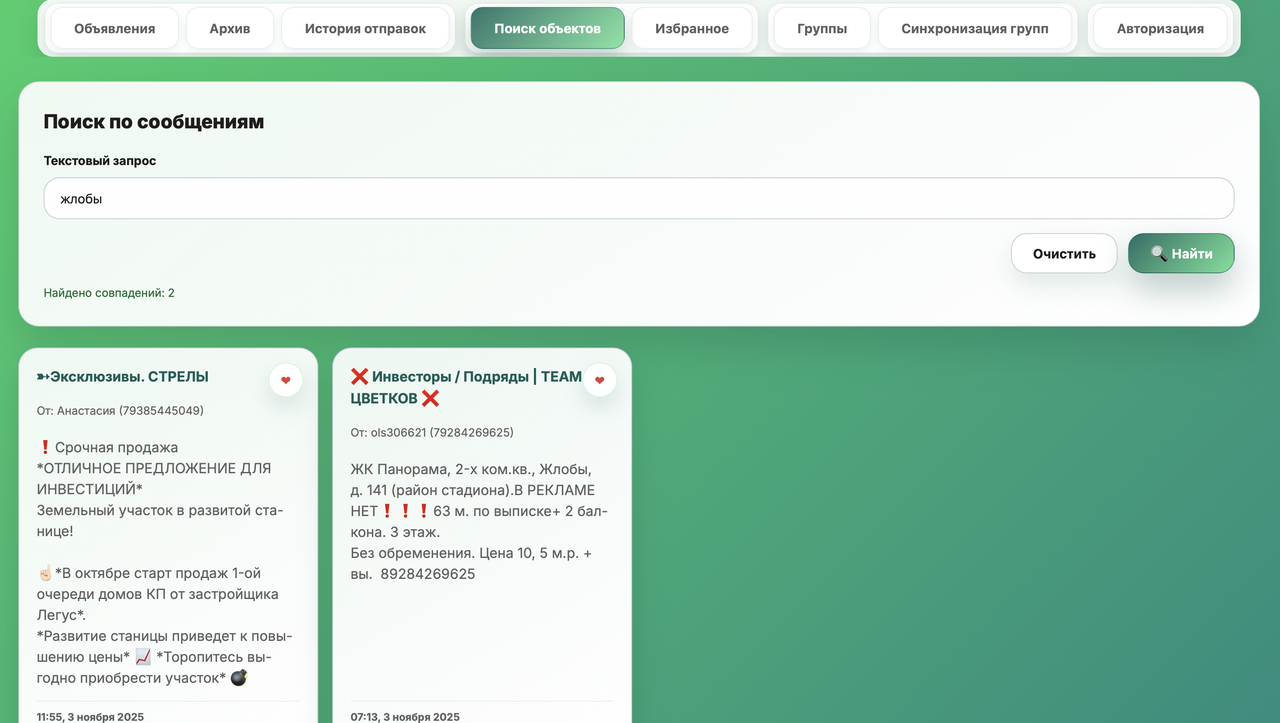Image resolution: width=1280 pixels, height=723 pixels.
Task: Click the 'Поиск по сообщениям' heading
Action: (x=154, y=122)
